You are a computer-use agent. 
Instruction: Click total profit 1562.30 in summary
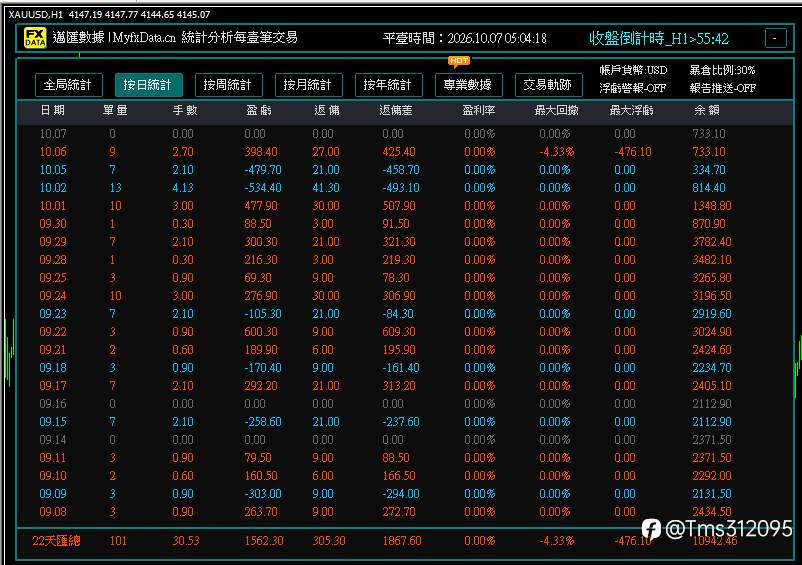[x=264, y=540]
